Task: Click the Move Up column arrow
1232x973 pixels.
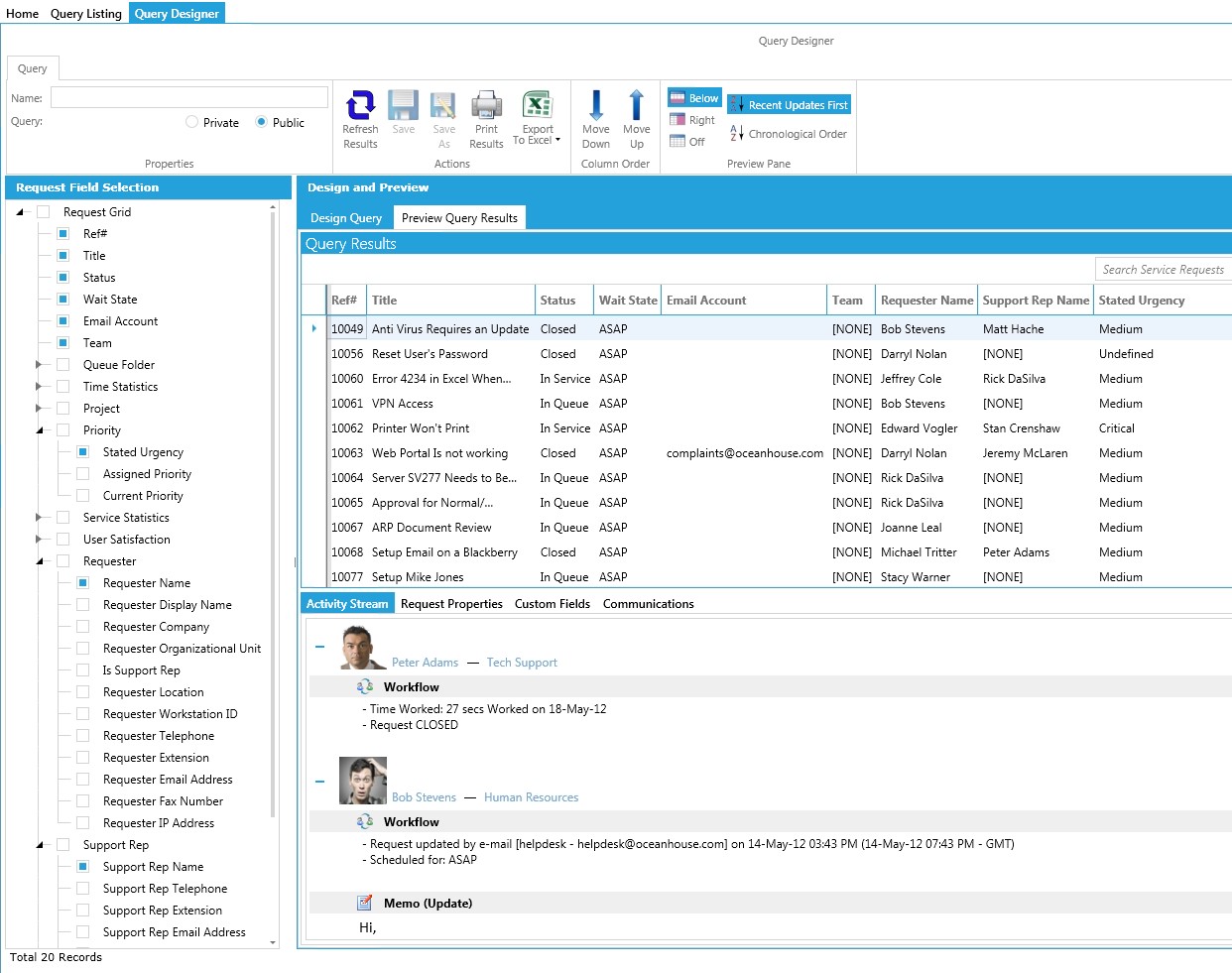Action: [636, 105]
